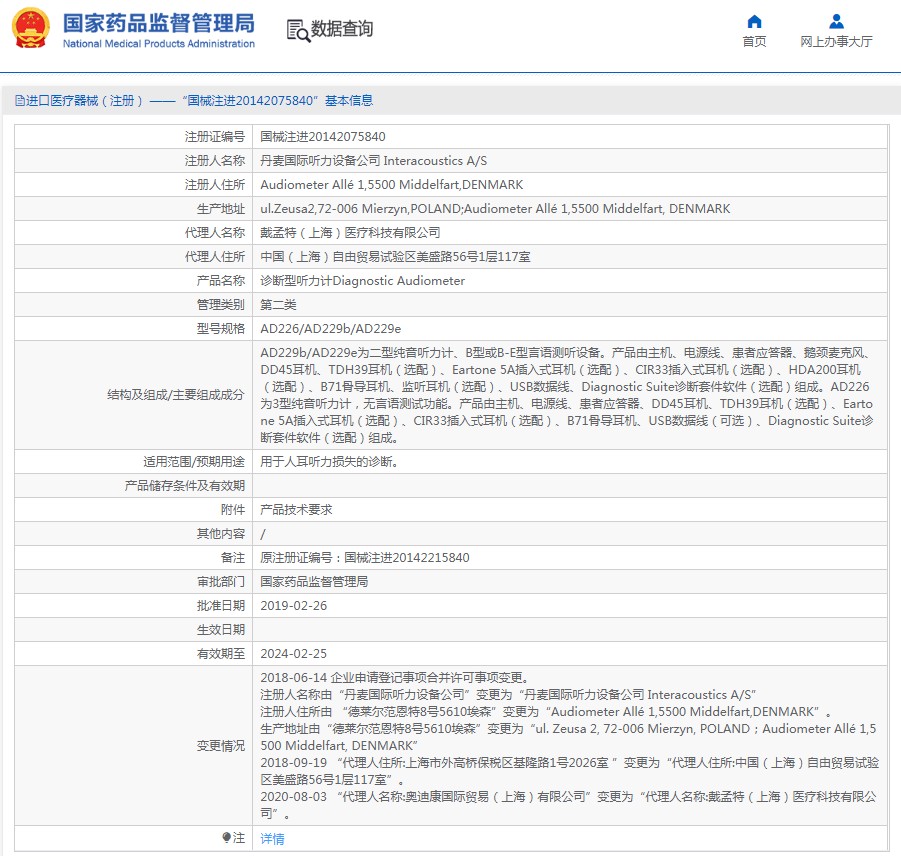
Task: Click the document icon before 进口医疗器械
Action: click(20, 101)
